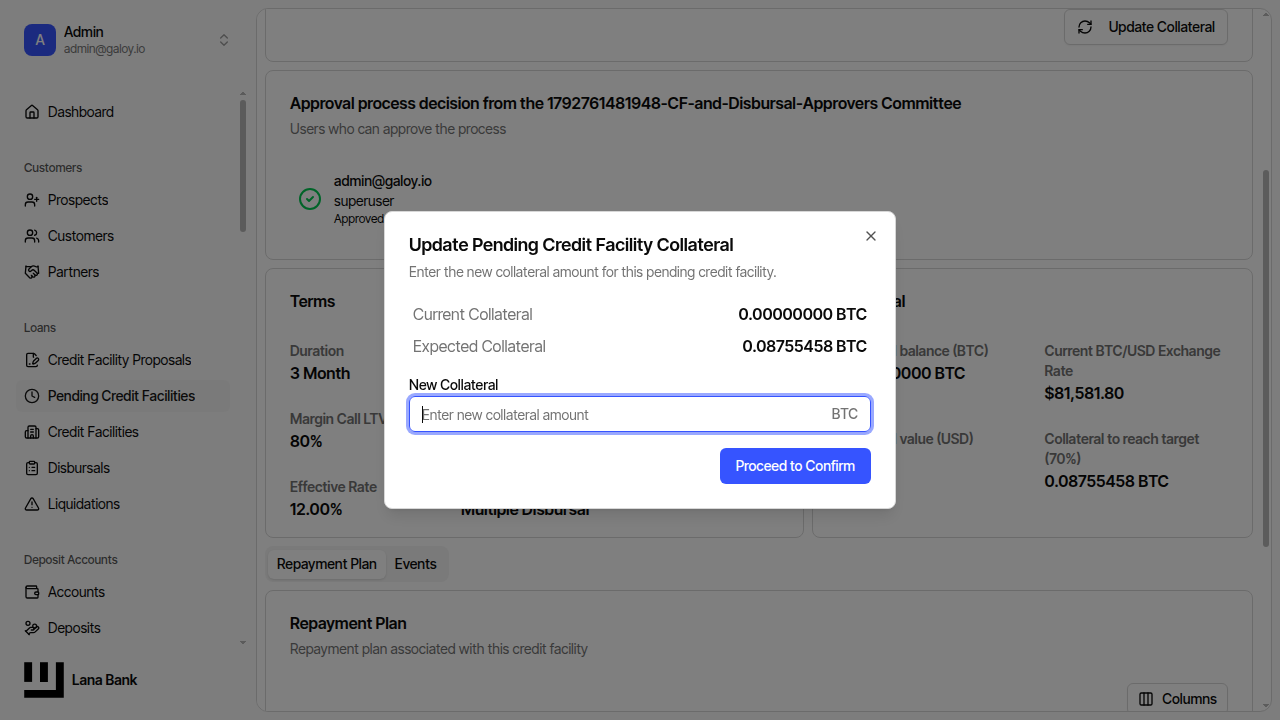The image size is (1280, 720).
Task: Navigate to Disbursals in the sidebar
Action: pyautogui.click(x=124, y=468)
